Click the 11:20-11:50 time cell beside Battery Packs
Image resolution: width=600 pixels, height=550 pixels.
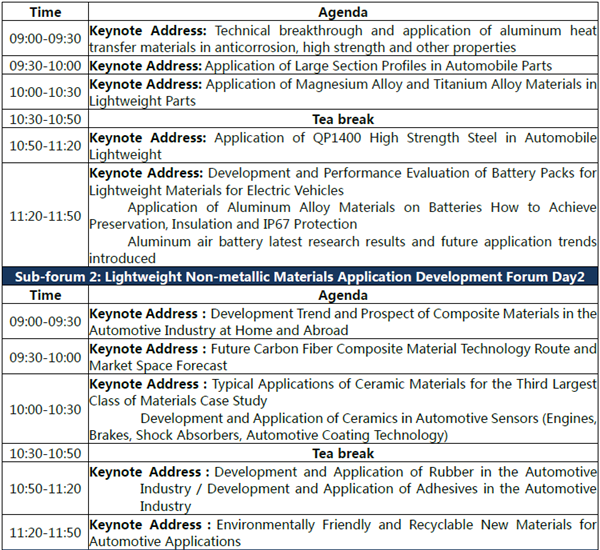45,215
